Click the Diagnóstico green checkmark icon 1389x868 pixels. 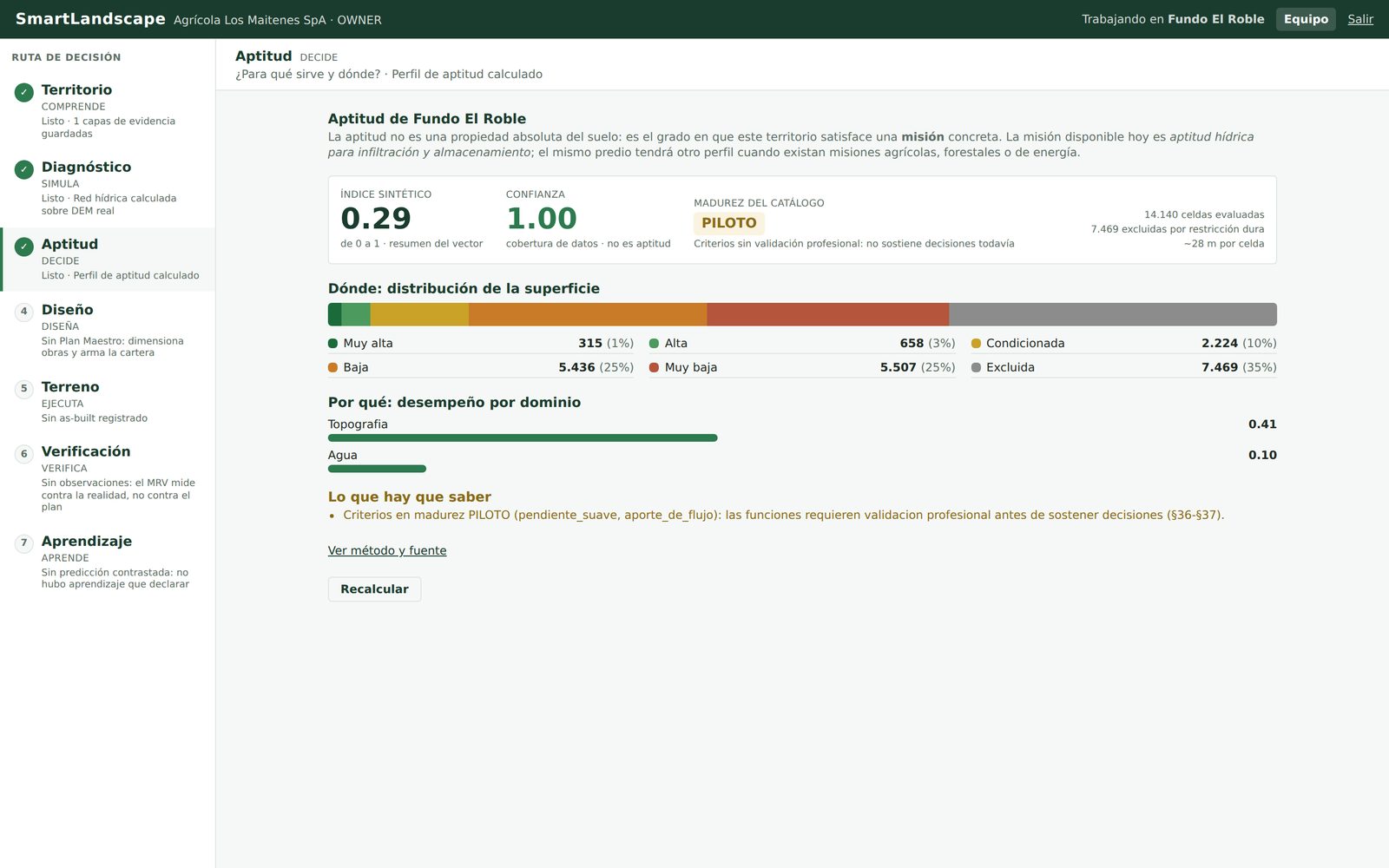pyautogui.click(x=24, y=169)
